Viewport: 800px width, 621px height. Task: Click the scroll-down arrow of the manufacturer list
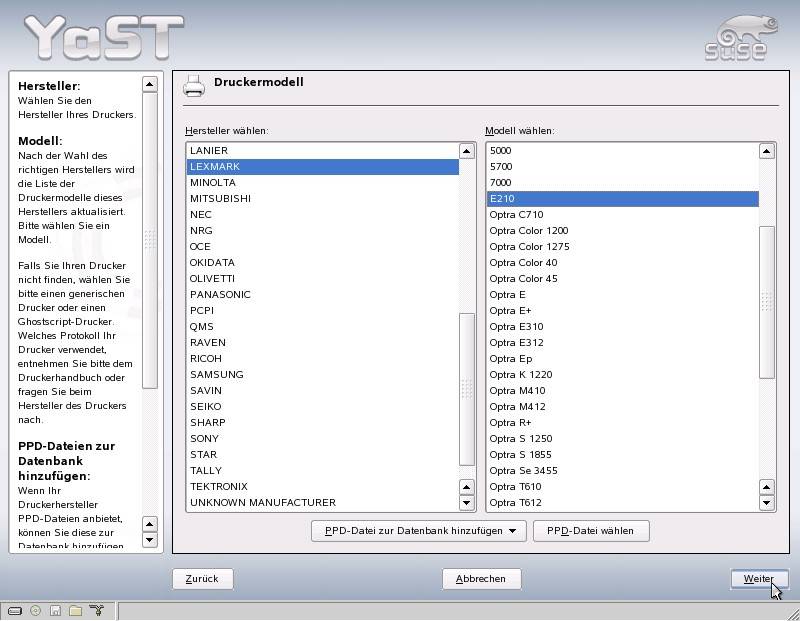pyautogui.click(x=466, y=503)
